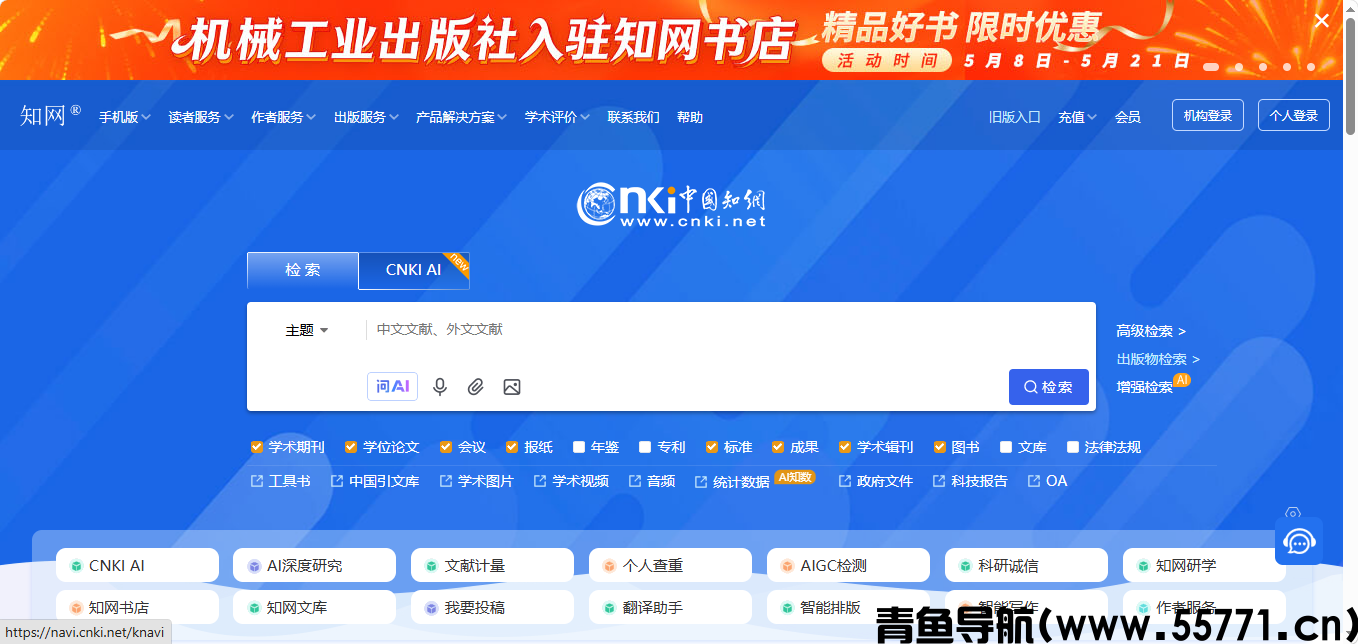Check the 文库 checkbox
This screenshot has width=1358, height=644.
pyautogui.click(x=1006, y=447)
